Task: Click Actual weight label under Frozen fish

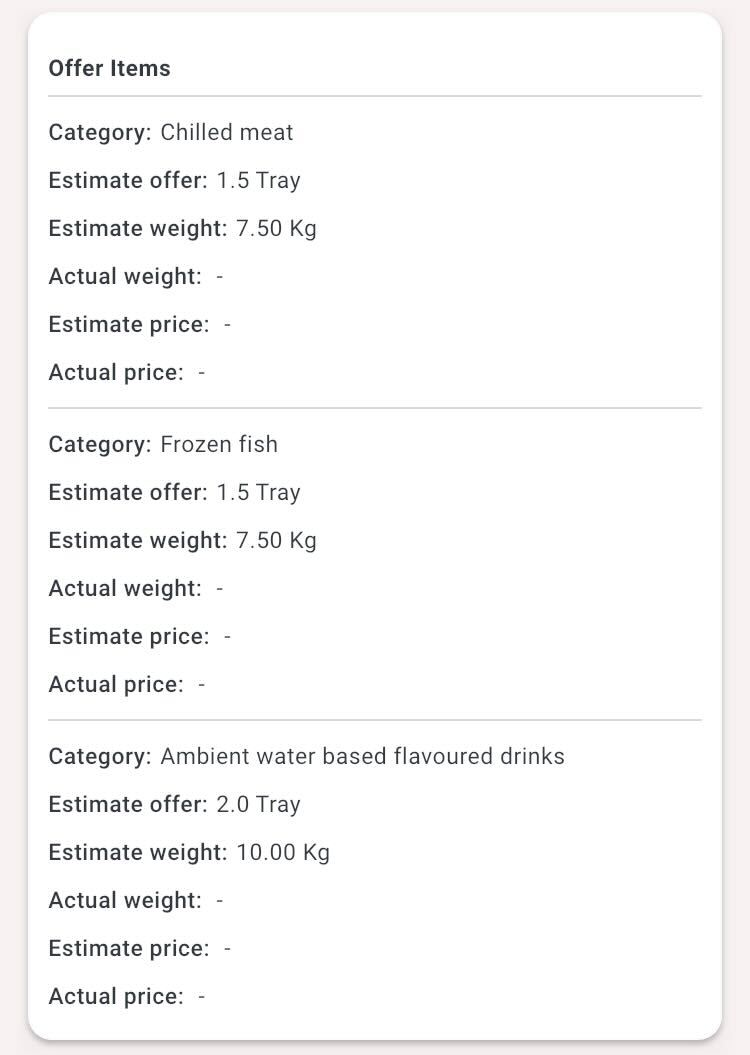Action: point(125,589)
